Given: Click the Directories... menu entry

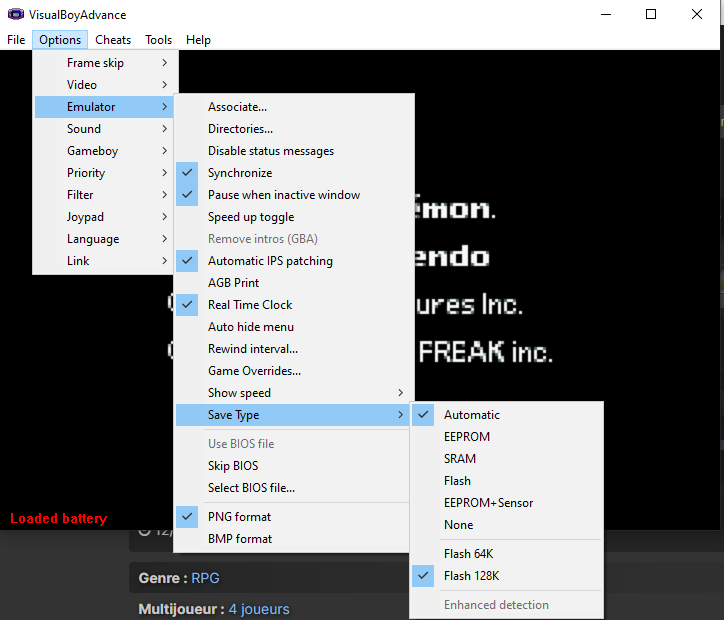Looking at the screenshot, I should 240,129.
